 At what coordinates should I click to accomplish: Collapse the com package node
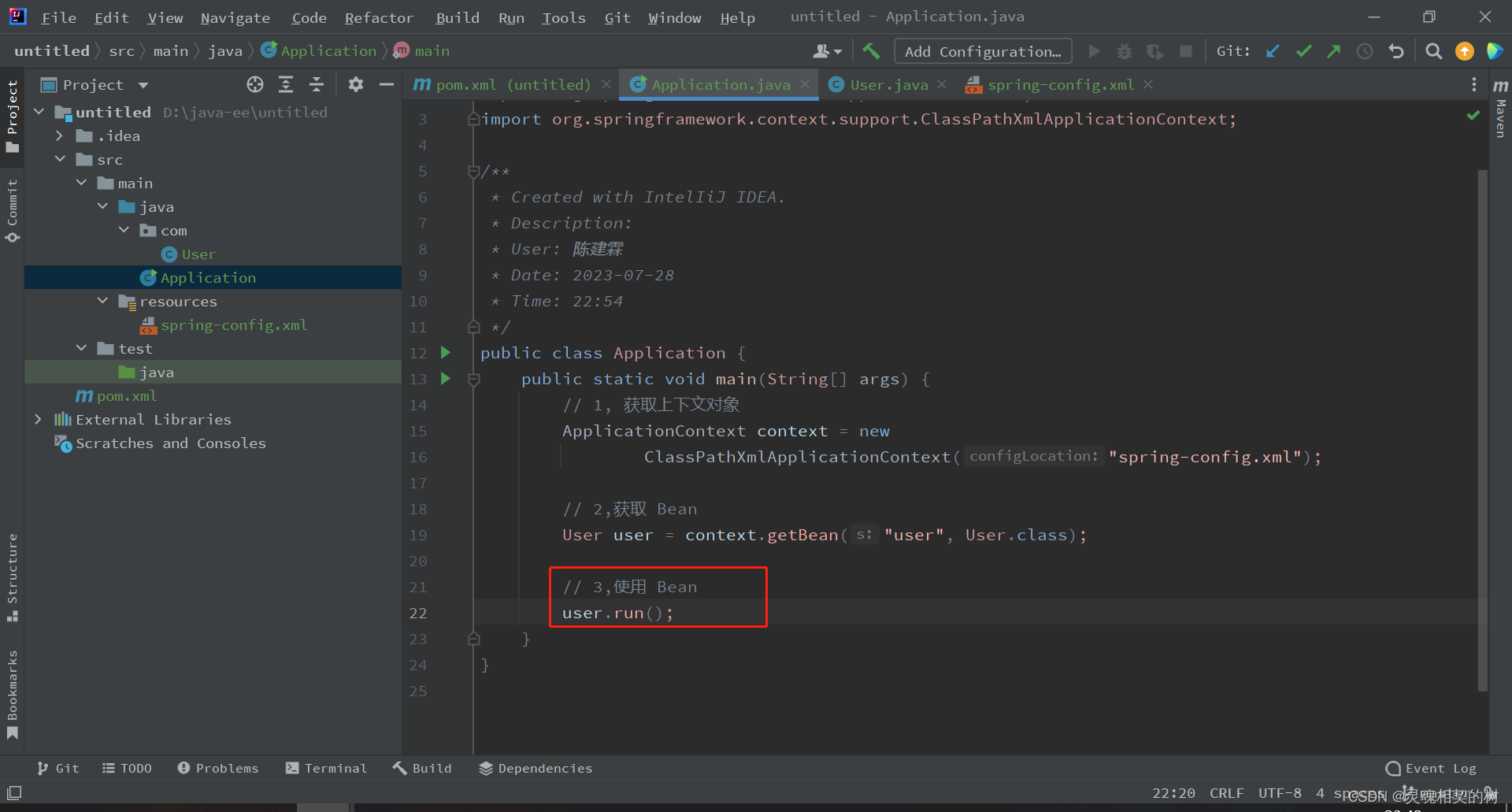click(124, 230)
